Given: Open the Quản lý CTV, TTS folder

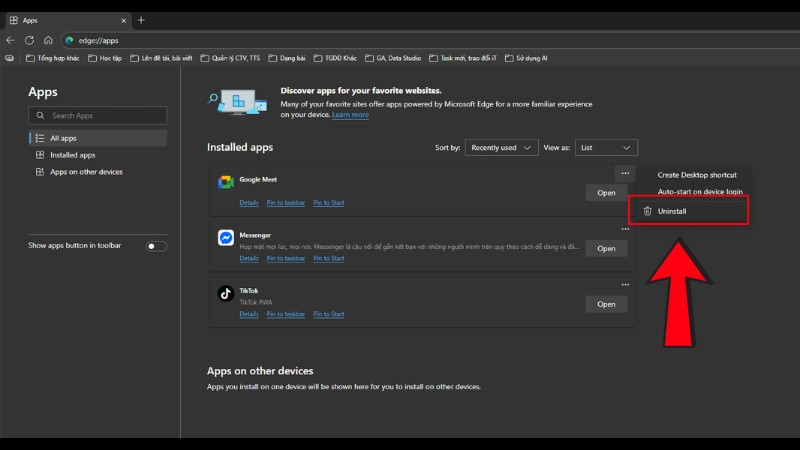Looking at the screenshot, I should [x=230, y=58].
